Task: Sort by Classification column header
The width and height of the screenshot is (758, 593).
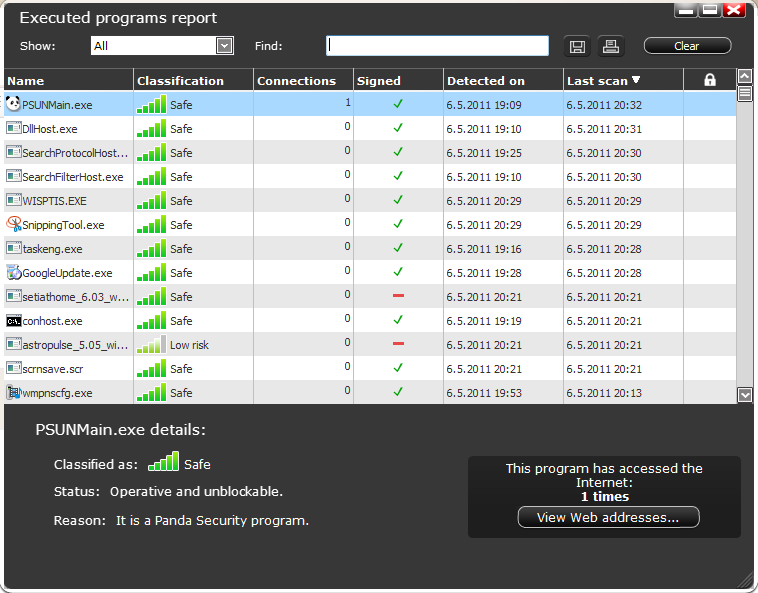Action: coord(193,81)
